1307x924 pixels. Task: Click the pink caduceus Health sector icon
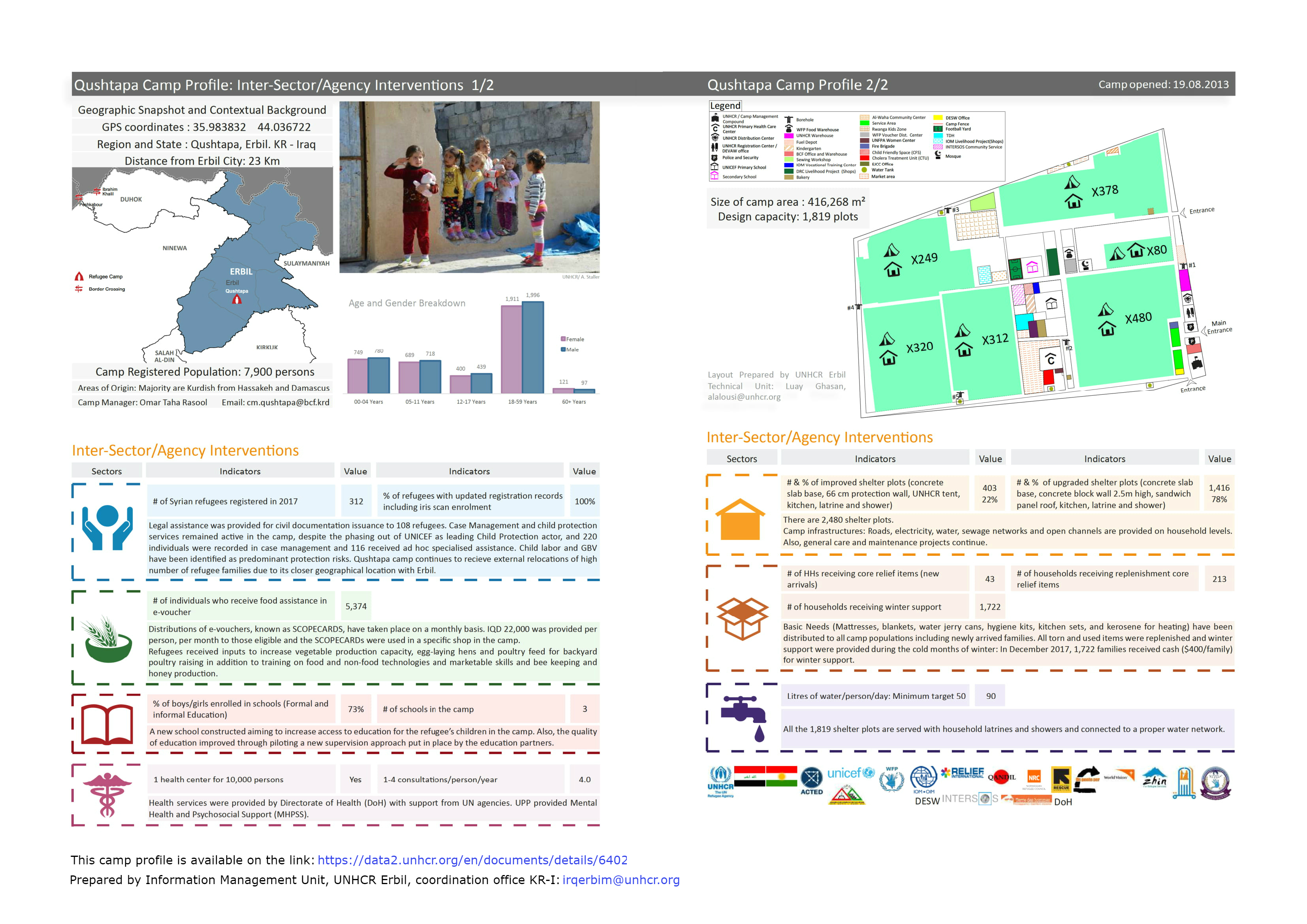click(107, 795)
